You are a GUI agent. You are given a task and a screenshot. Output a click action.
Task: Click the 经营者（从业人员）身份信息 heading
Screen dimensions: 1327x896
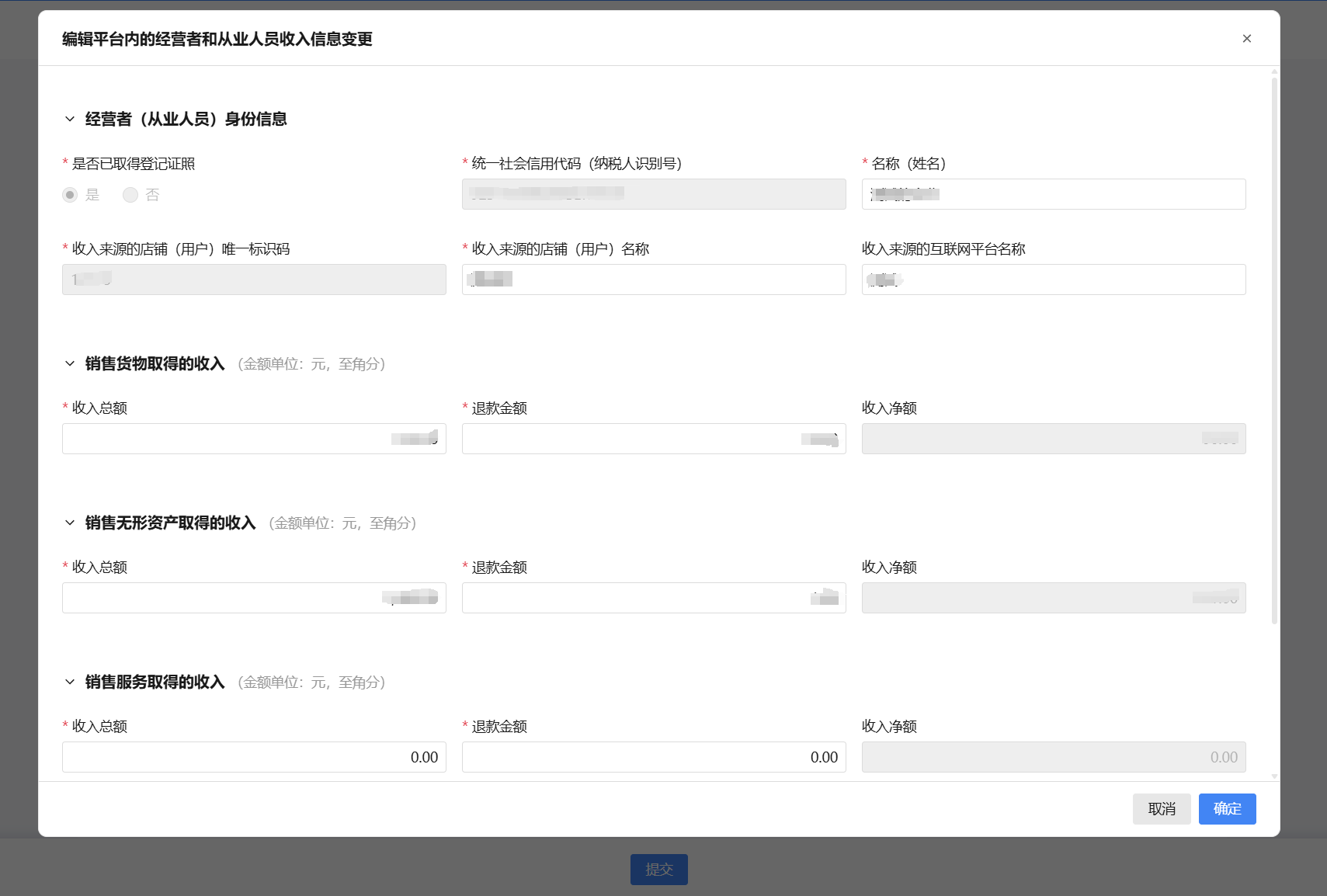(186, 119)
